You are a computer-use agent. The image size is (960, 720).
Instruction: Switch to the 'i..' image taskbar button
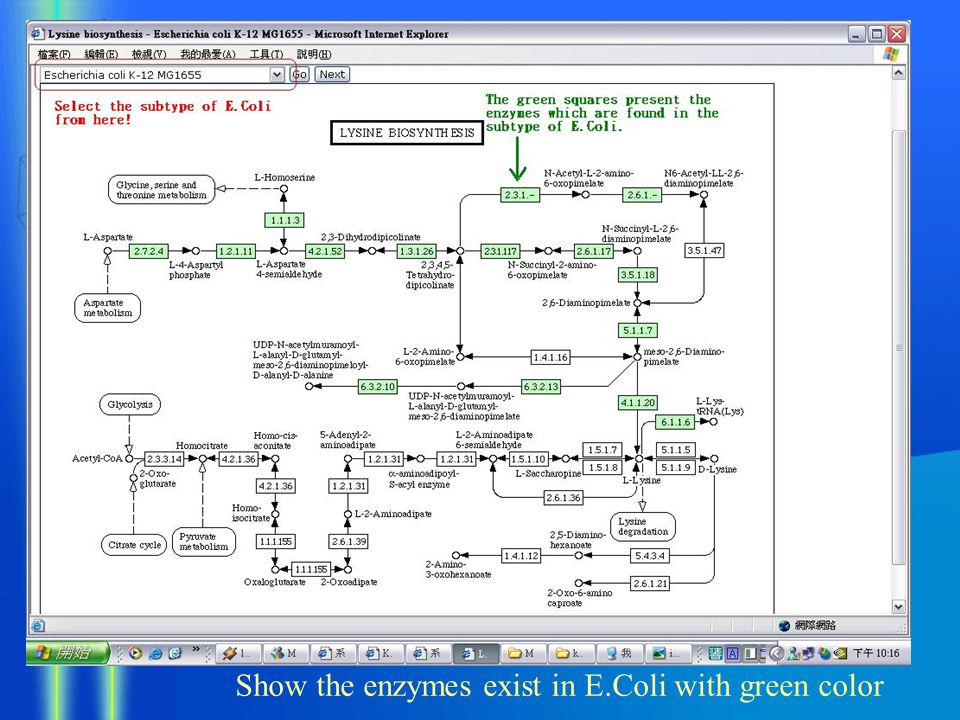click(x=667, y=653)
